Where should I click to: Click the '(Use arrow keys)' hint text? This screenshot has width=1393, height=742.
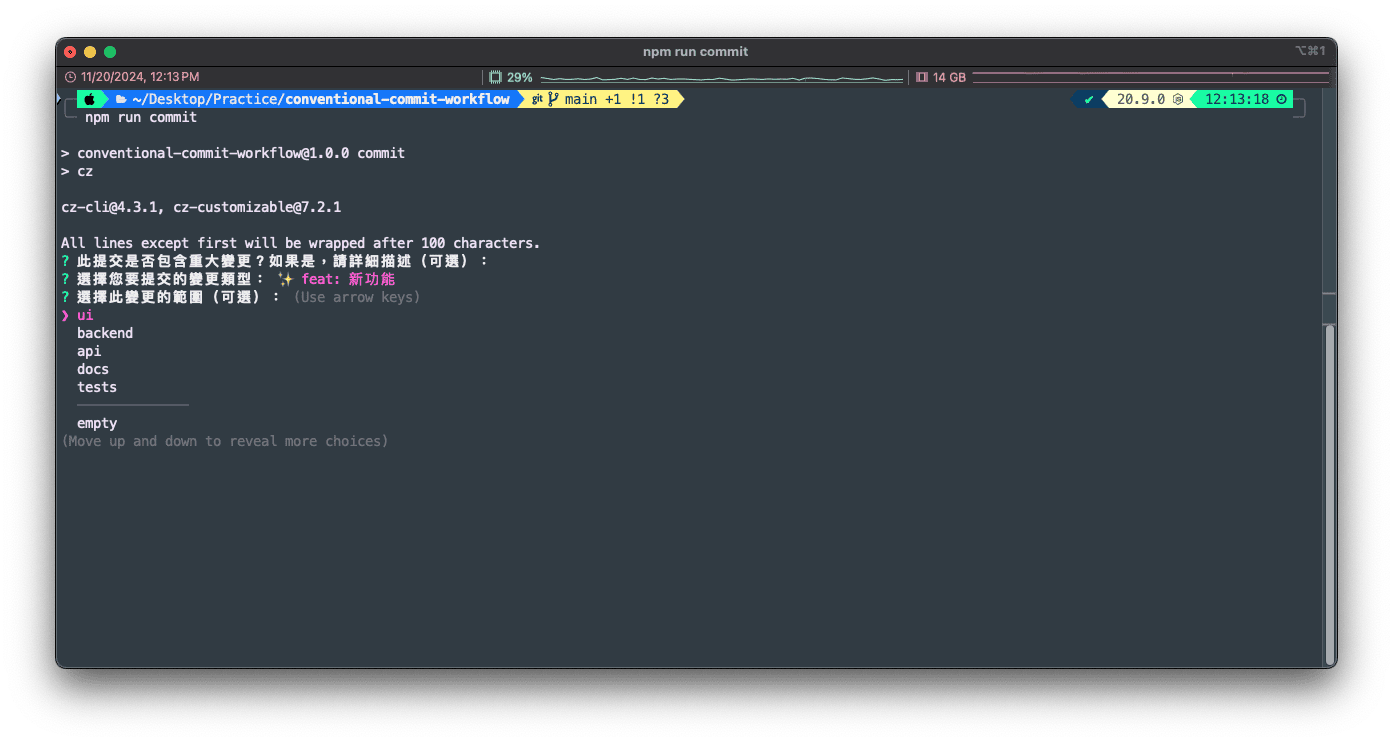357,297
